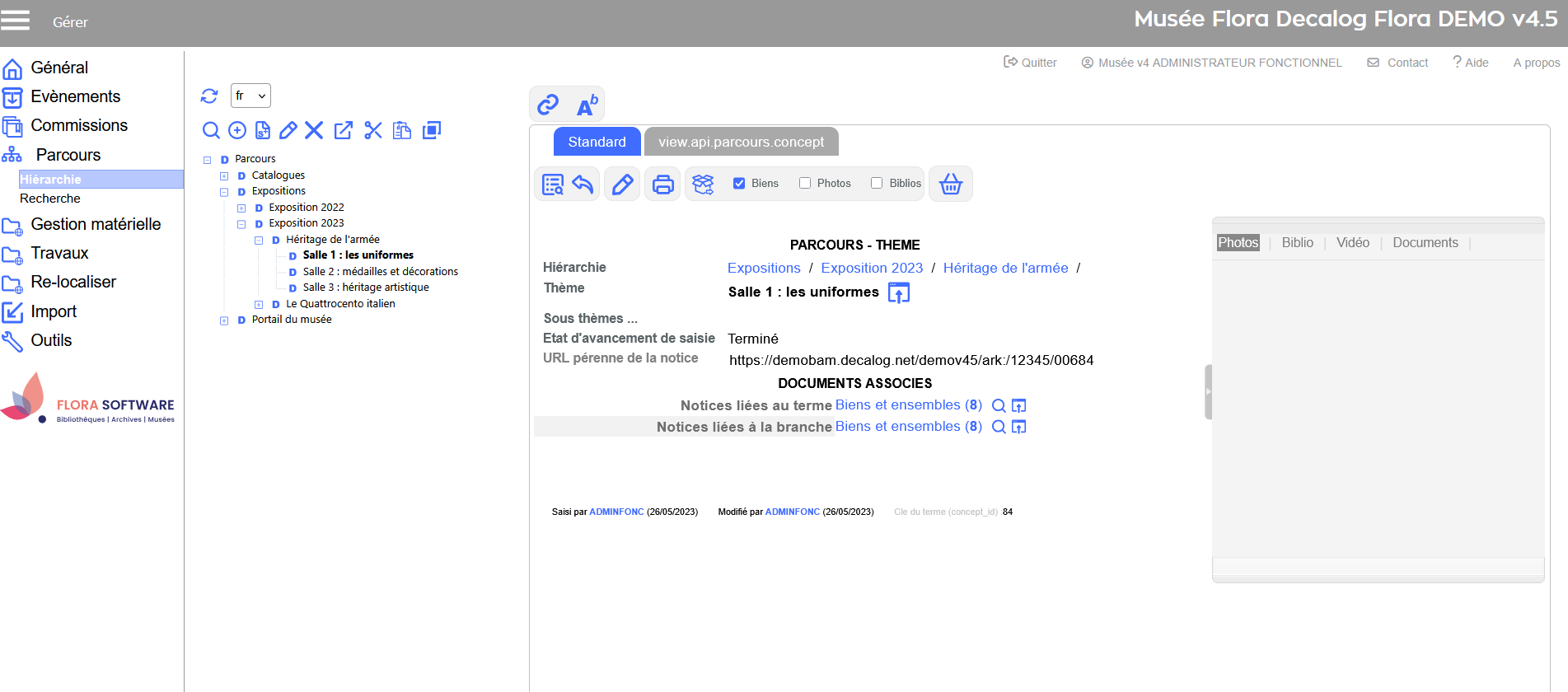Click the Quitter link

(1030, 63)
